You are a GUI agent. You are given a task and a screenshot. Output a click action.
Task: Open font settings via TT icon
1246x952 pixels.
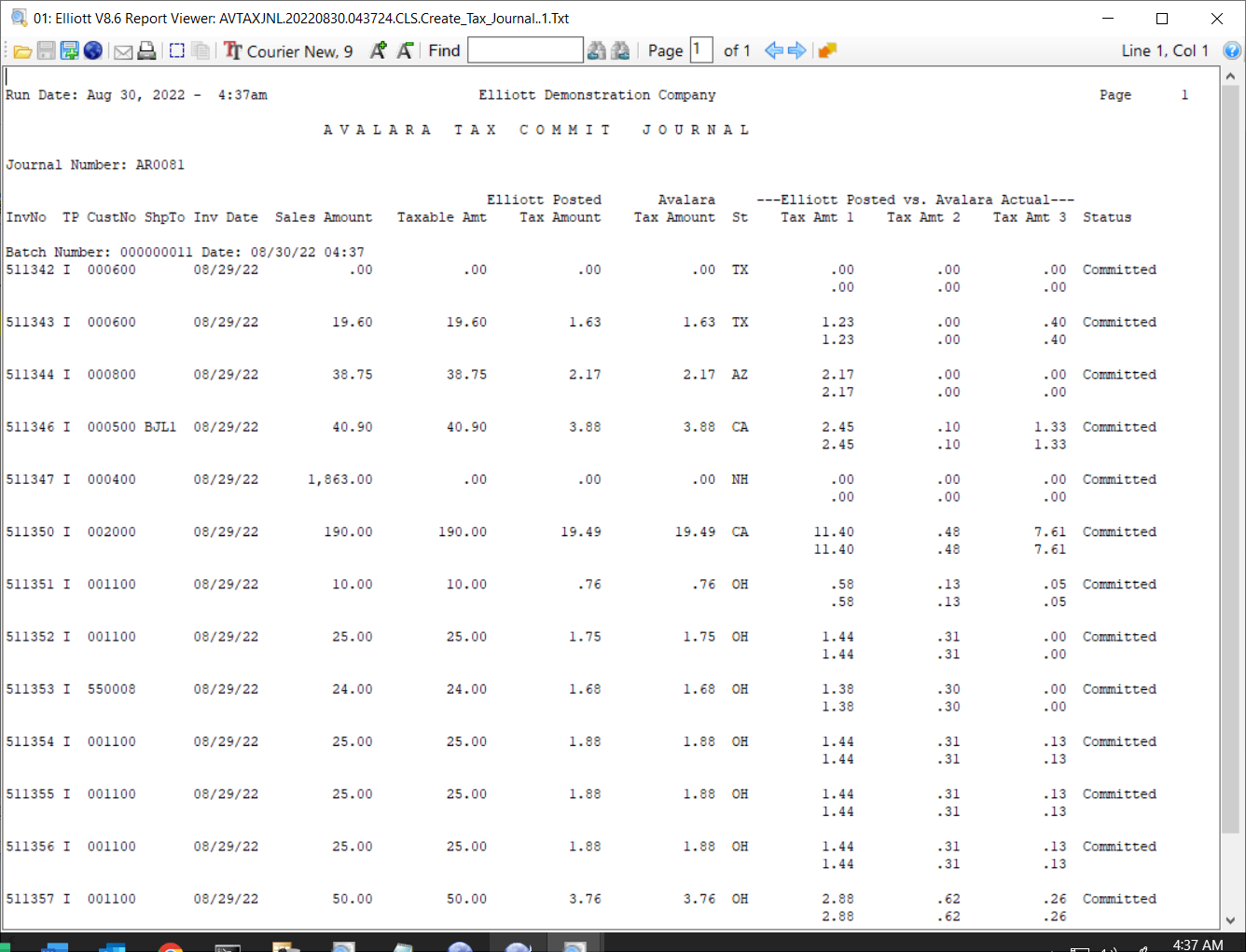pyautogui.click(x=232, y=51)
